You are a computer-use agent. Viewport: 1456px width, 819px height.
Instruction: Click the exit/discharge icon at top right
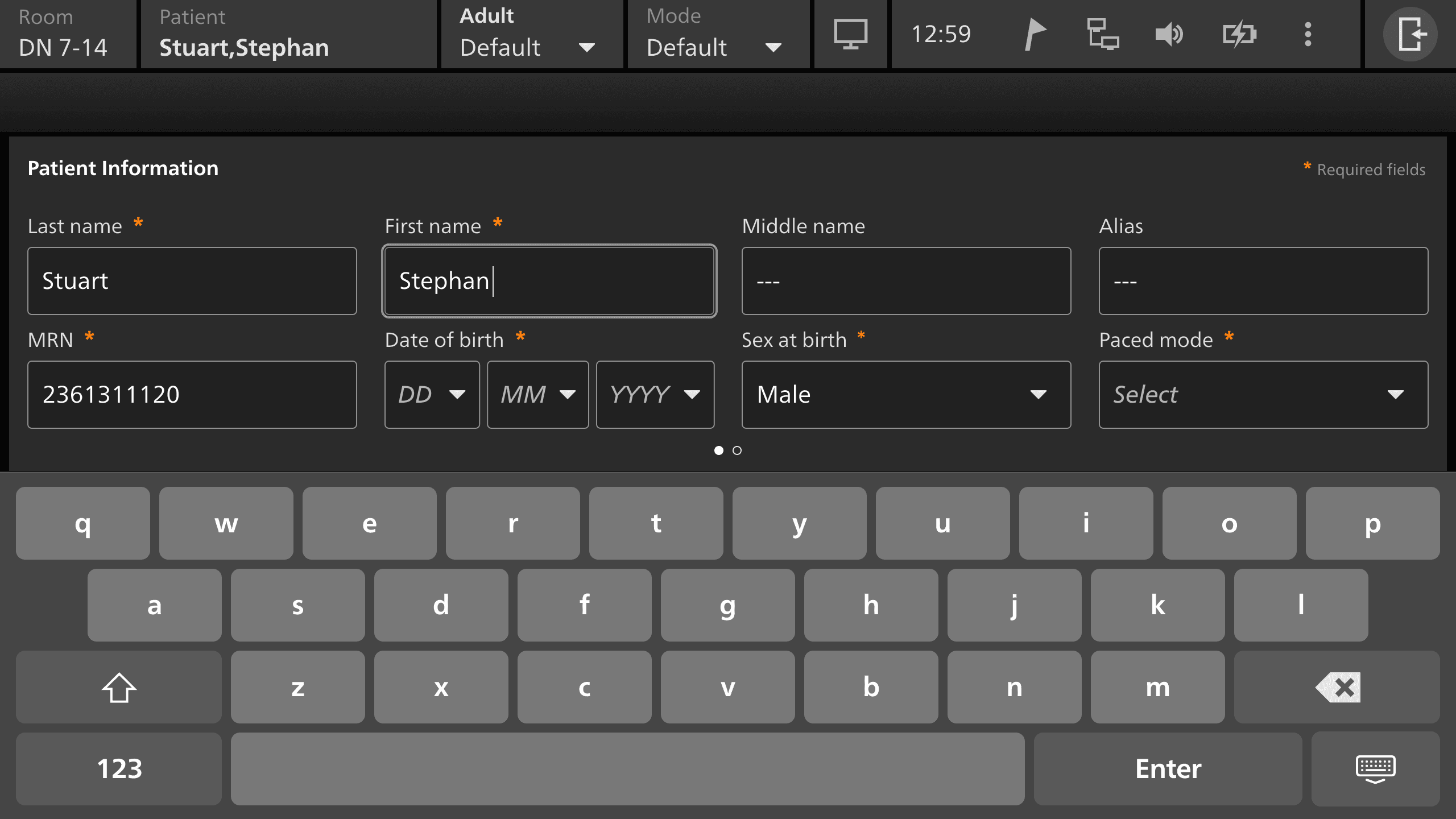(x=1410, y=34)
